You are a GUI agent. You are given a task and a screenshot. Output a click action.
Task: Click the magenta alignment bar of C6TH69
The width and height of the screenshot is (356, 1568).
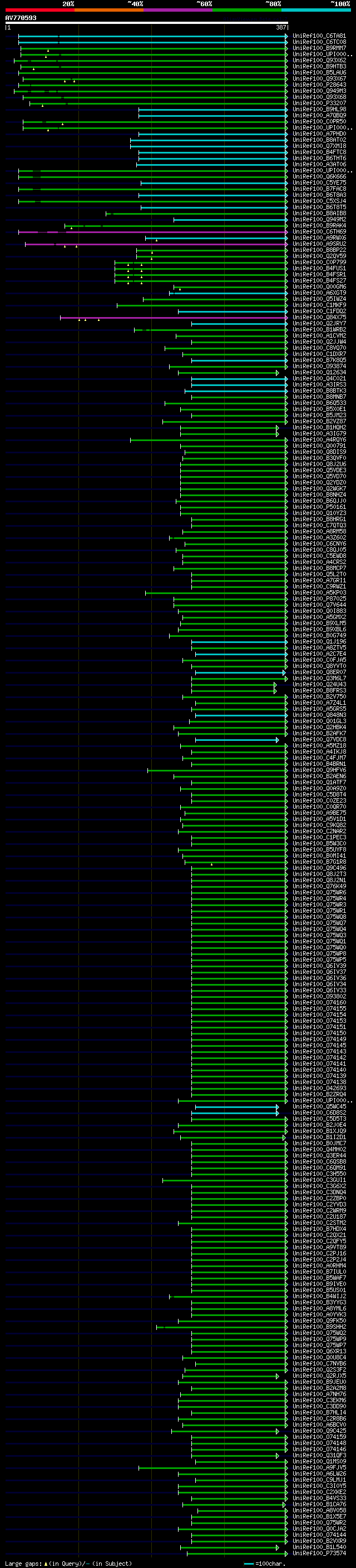pos(152,232)
